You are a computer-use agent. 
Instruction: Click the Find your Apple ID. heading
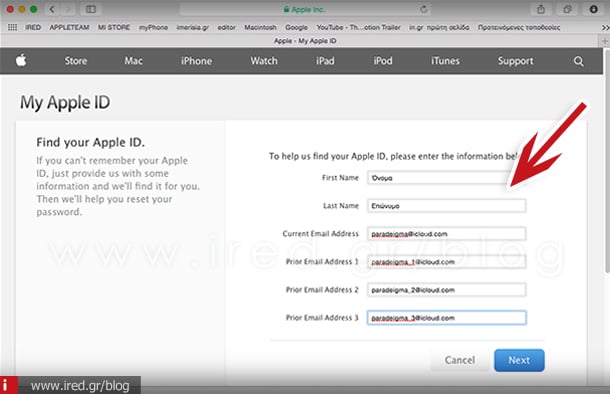[90, 142]
